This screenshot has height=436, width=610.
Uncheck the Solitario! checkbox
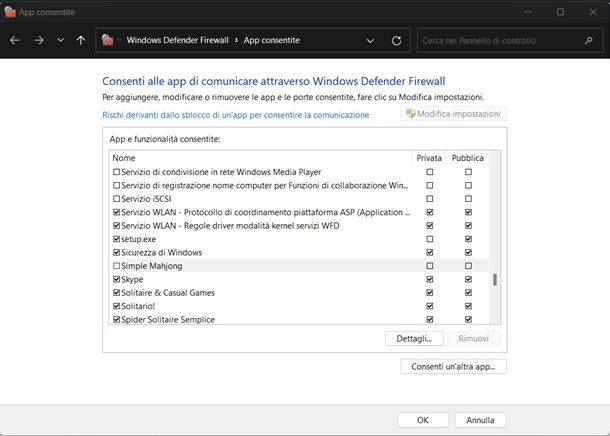pos(116,306)
